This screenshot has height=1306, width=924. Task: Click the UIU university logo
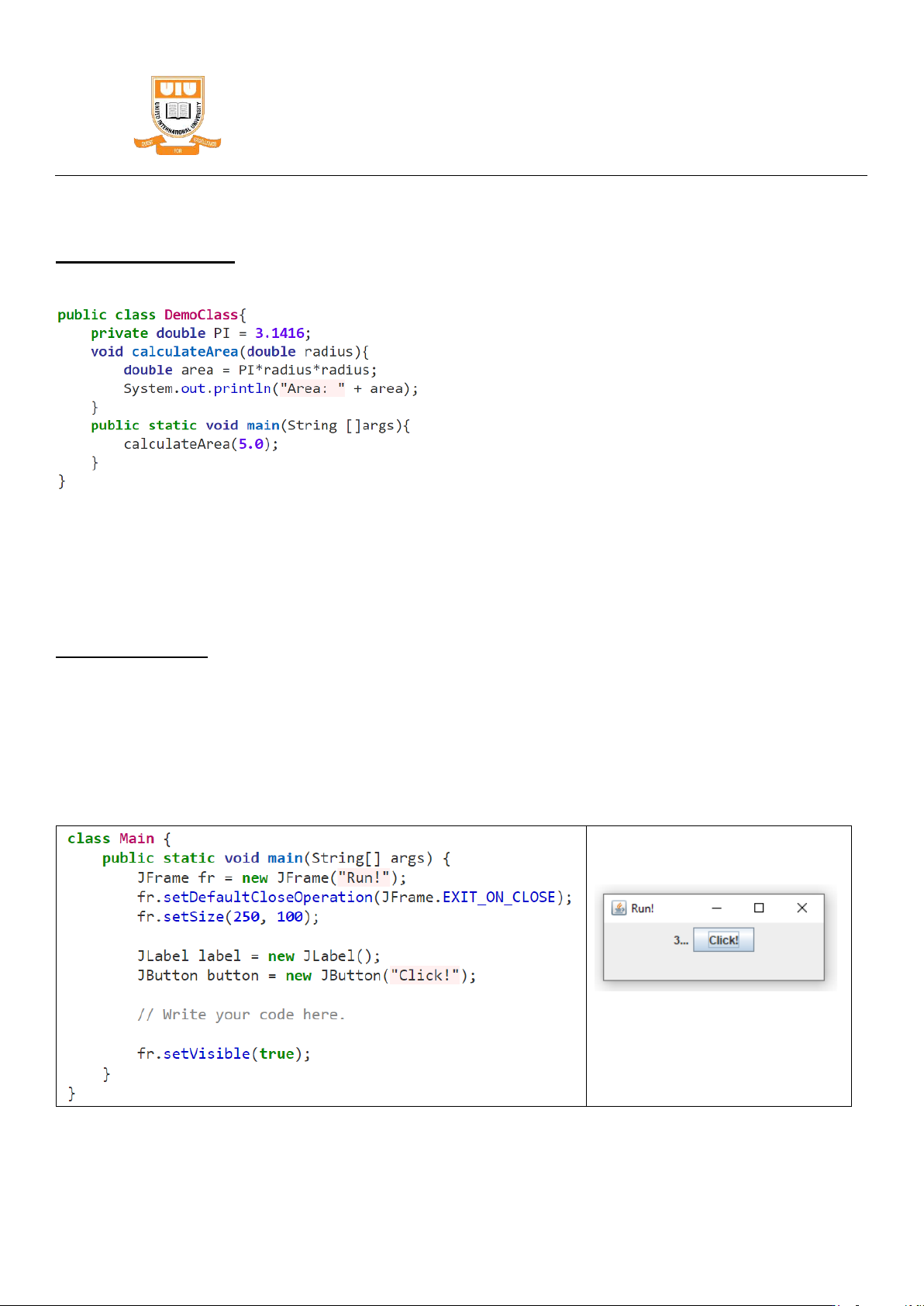[178, 115]
